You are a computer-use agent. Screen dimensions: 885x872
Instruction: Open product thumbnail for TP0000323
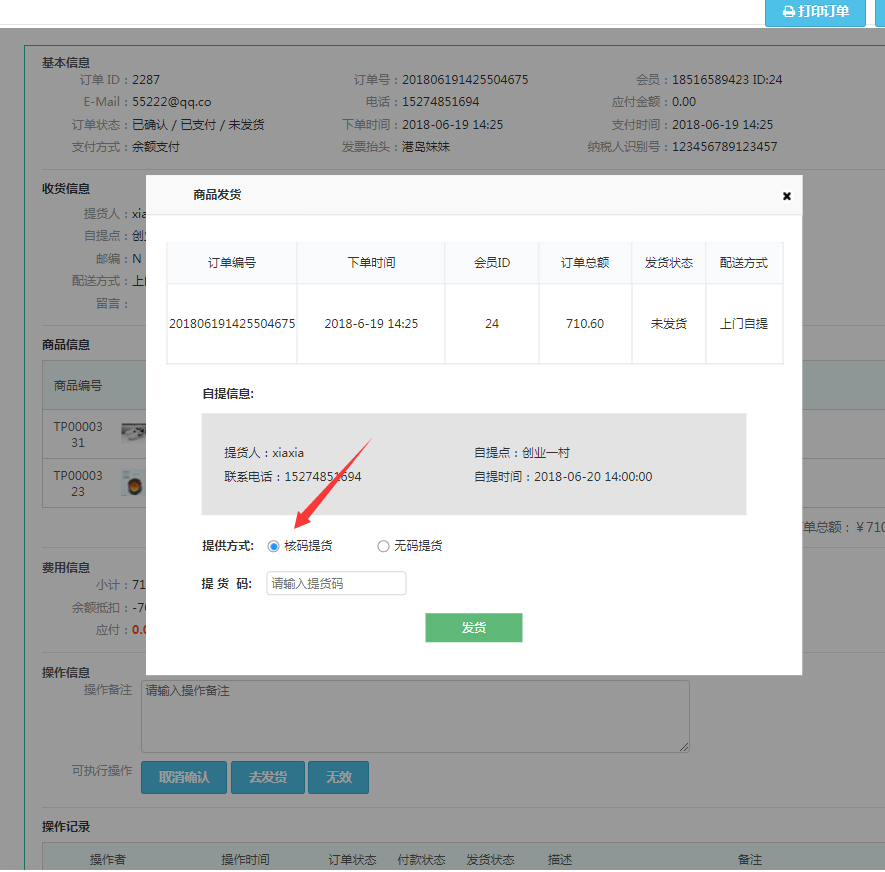133,483
